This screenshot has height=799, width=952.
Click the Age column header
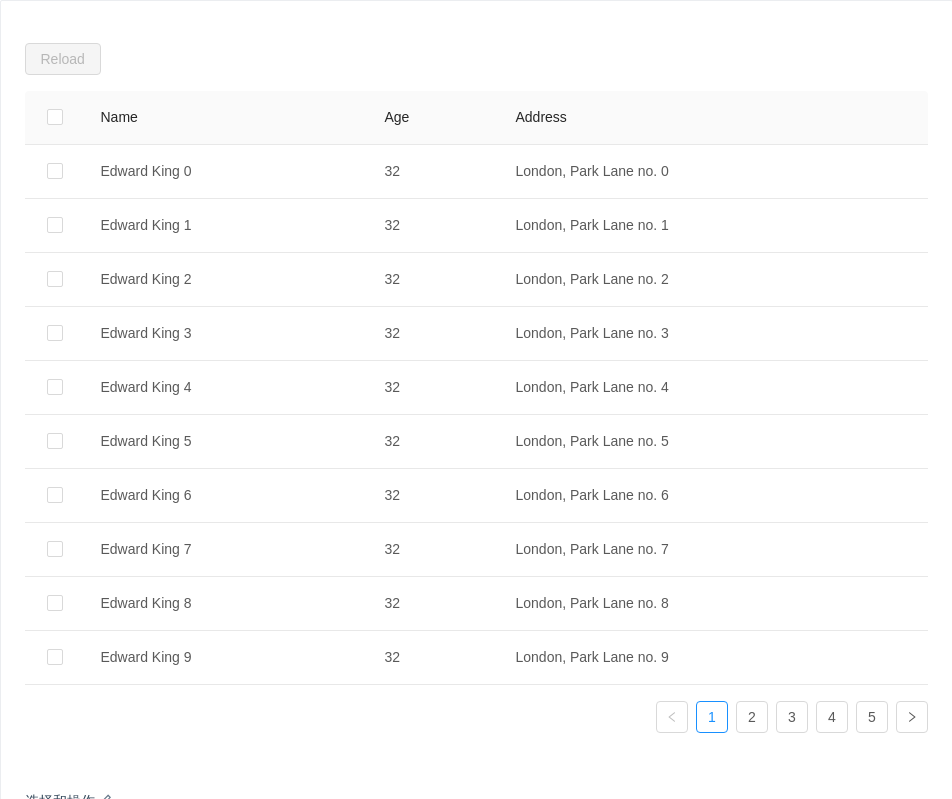point(396,117)
